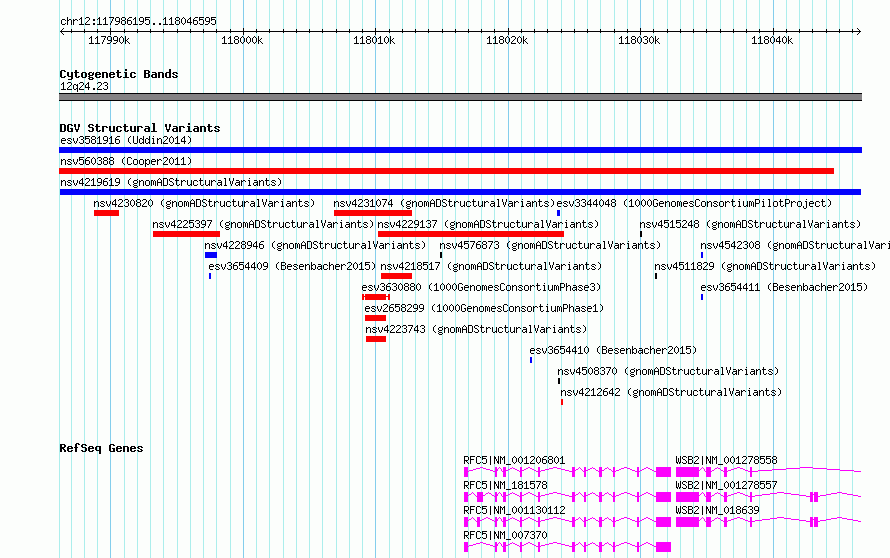Click the DGV Structural Variants track title
The height and width of the screenshot is (558, 890).
pos(140,128)
